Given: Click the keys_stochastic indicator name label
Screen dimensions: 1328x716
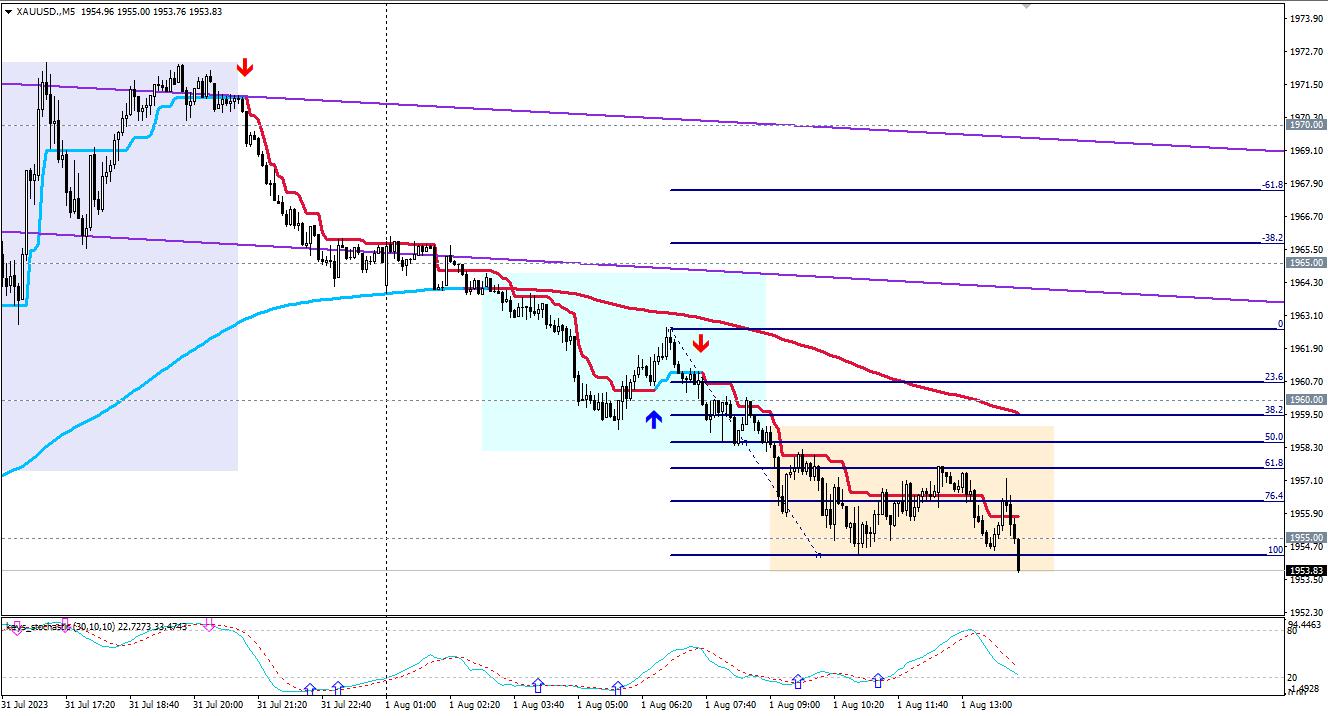Looking at the screenshot, I should pyautogui.click(x=40, y=627).
